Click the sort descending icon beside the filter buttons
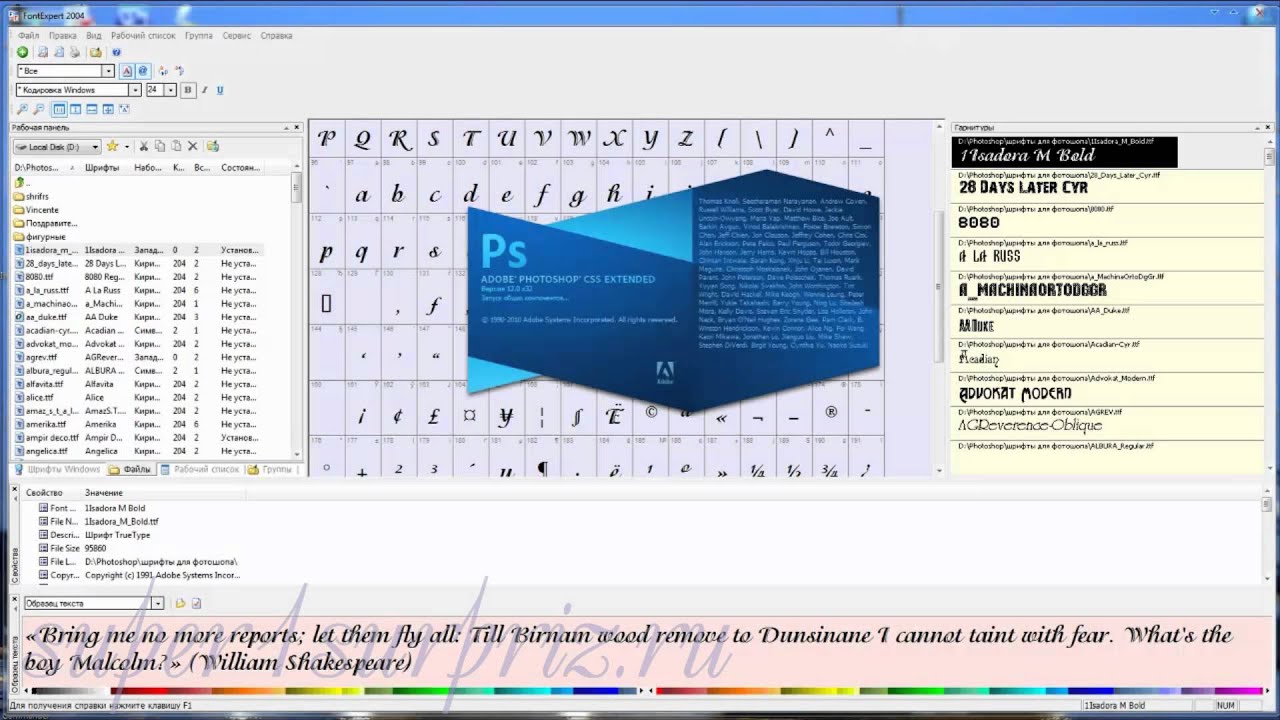Screen dimensions: 1280x720 click(x=179, y=71)
